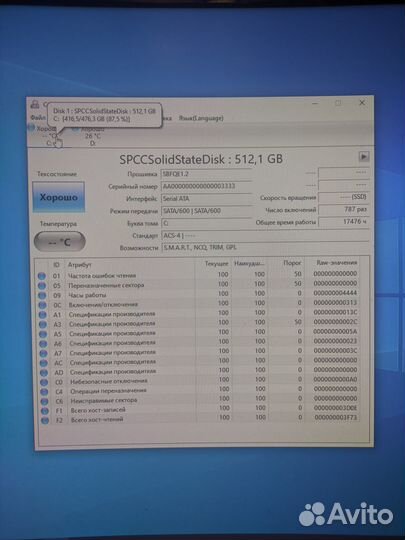Select the Переназначенные сектора row text
This screenshot has height=540, width=405.
coord(106,285)
